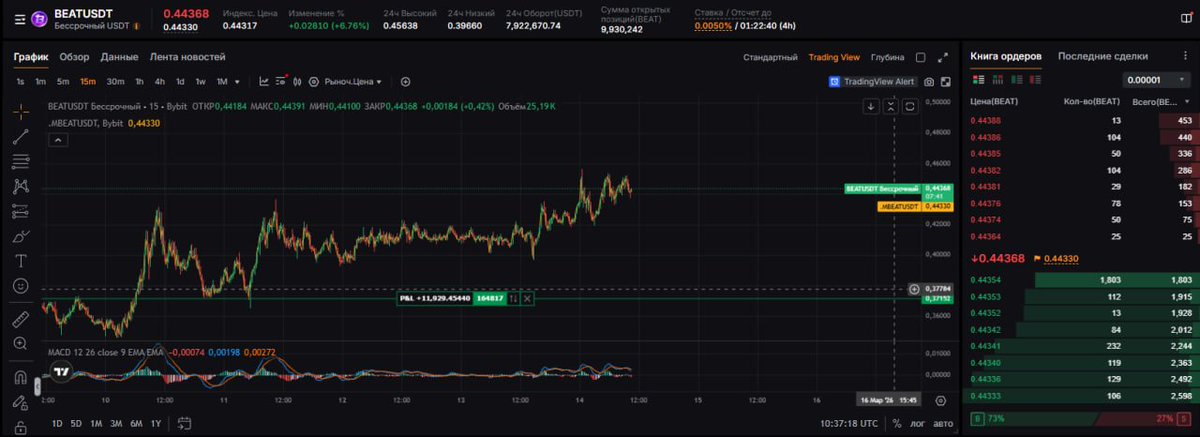Open order book more options menu
Screen dimensions: 1200x437
coord(1187,57)
